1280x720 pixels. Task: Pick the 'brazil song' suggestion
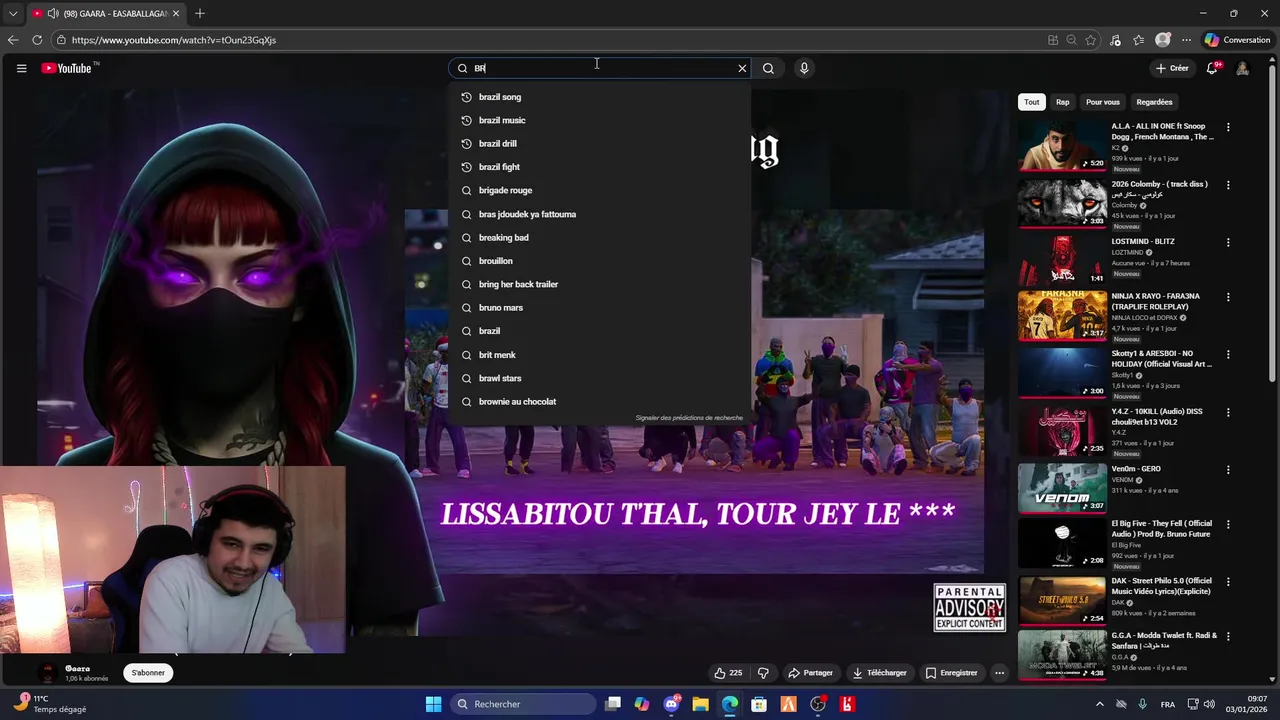point(600,97)
